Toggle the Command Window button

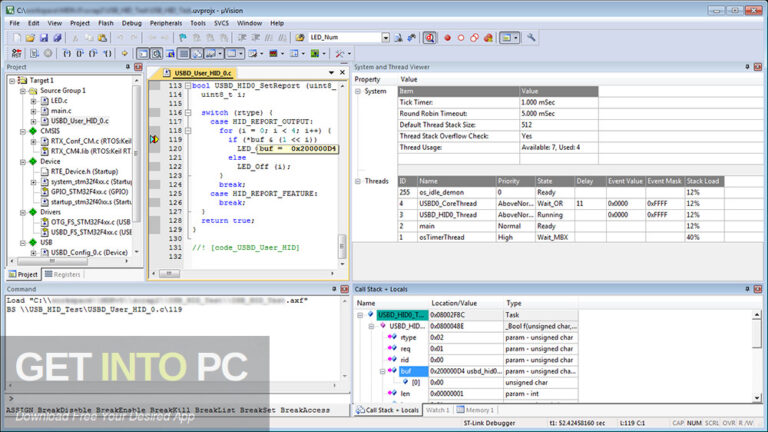pos(143,53)
